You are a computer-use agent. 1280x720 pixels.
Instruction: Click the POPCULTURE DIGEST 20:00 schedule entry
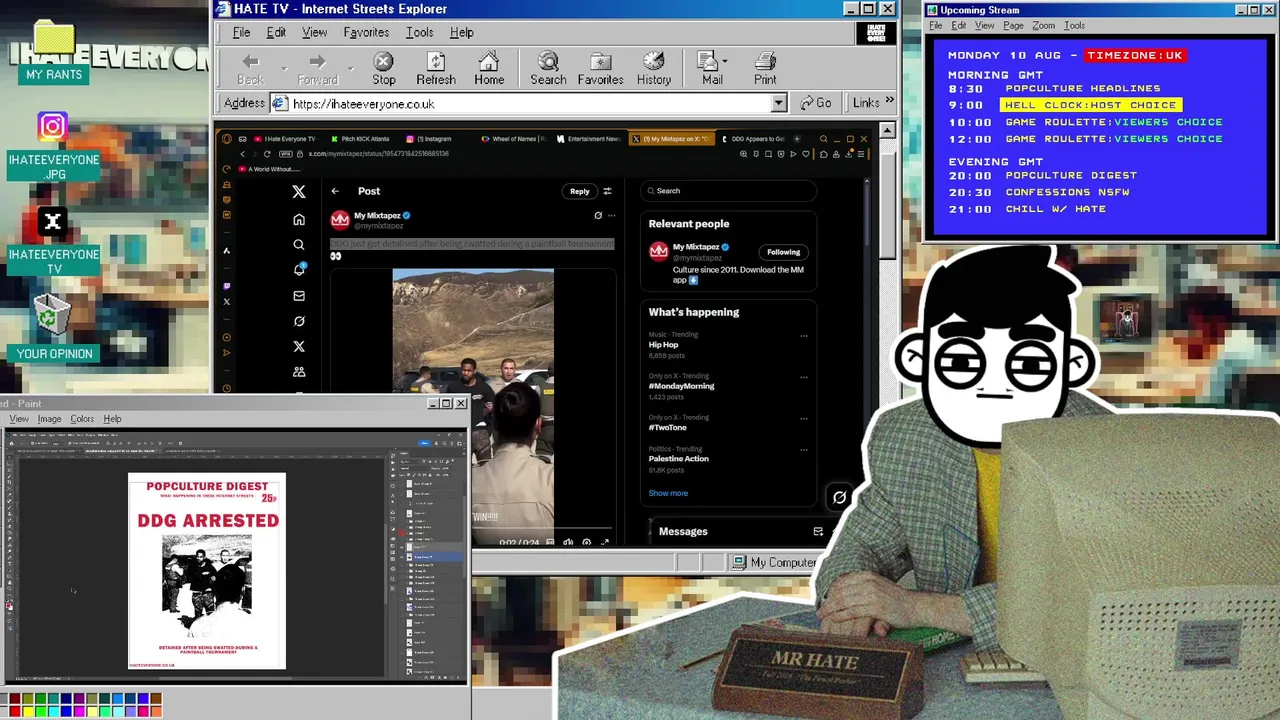coord(1071,175)
